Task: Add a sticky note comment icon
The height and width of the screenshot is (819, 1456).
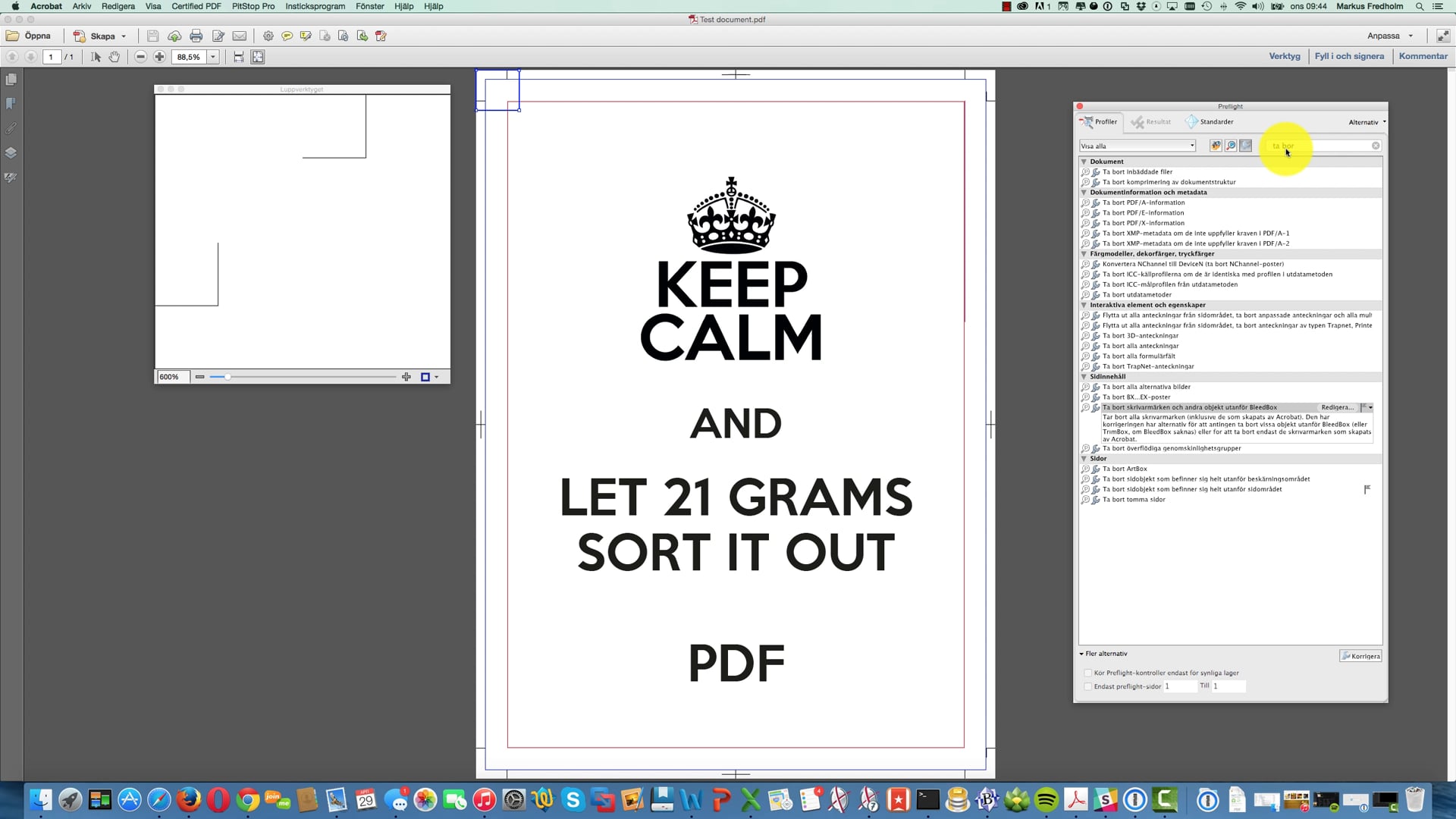Action: tap(287, 36)
